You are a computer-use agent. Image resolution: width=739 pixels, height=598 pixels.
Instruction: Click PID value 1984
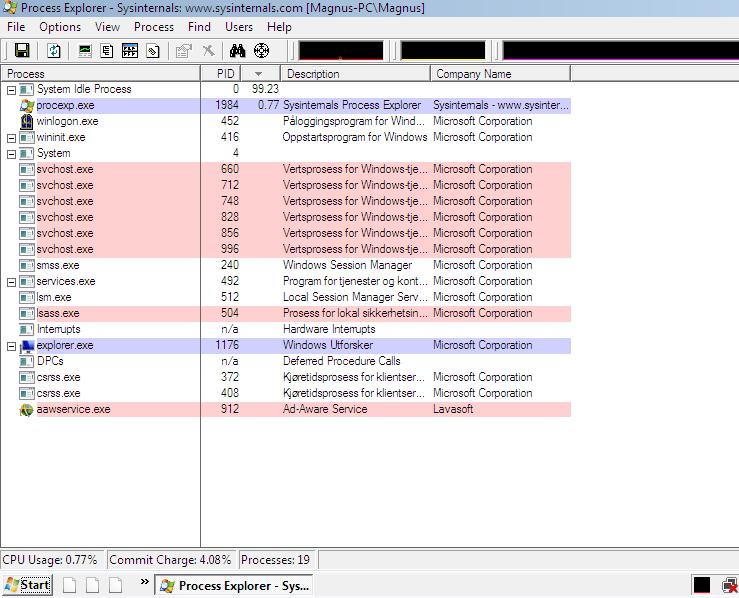[227, 105]
